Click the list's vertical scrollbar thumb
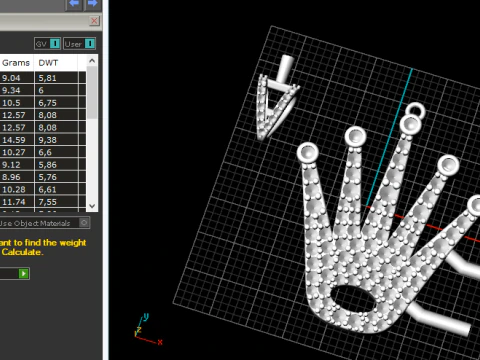 (92, 92)
